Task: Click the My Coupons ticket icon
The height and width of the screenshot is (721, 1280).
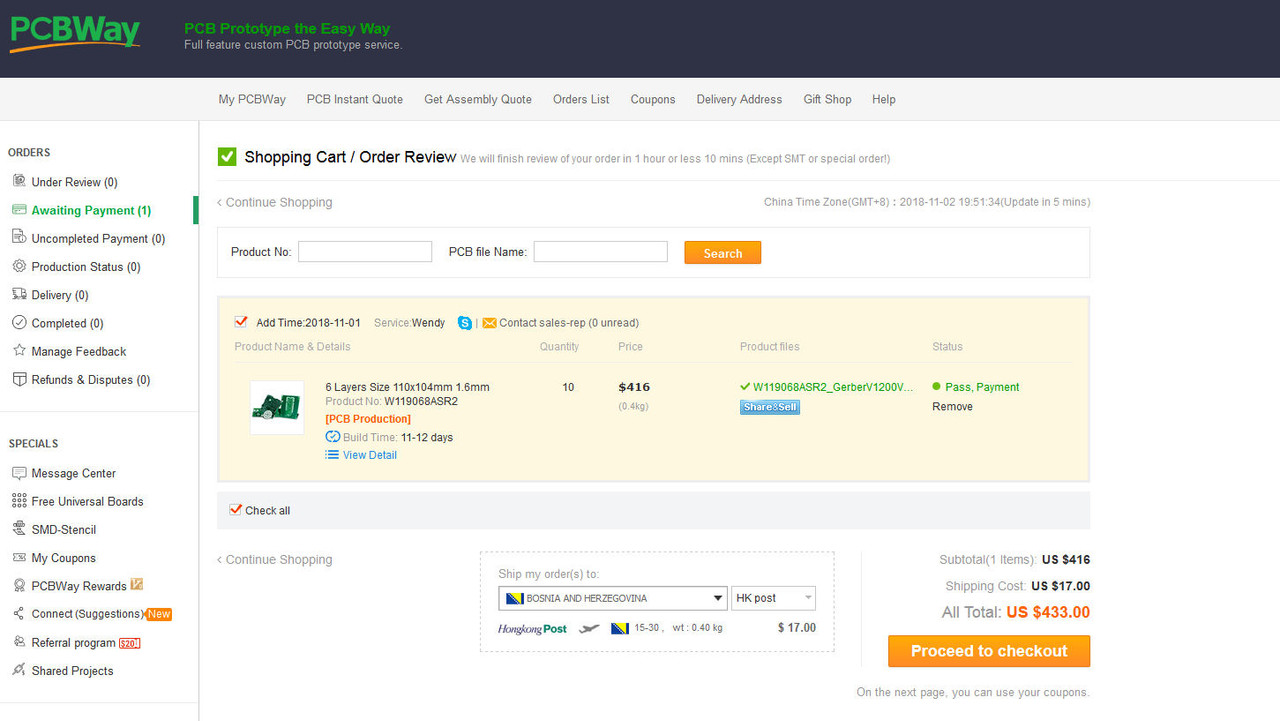Action: click(19, 557)
